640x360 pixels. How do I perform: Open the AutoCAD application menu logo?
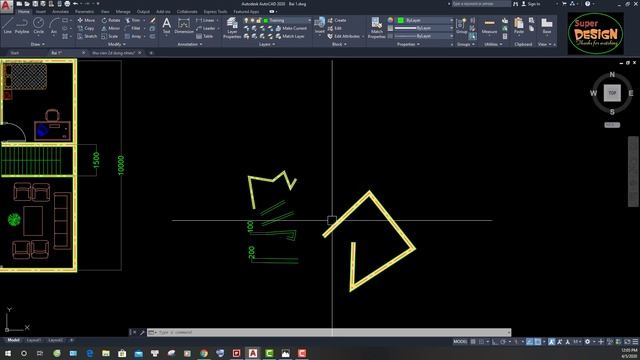[6, 7]
